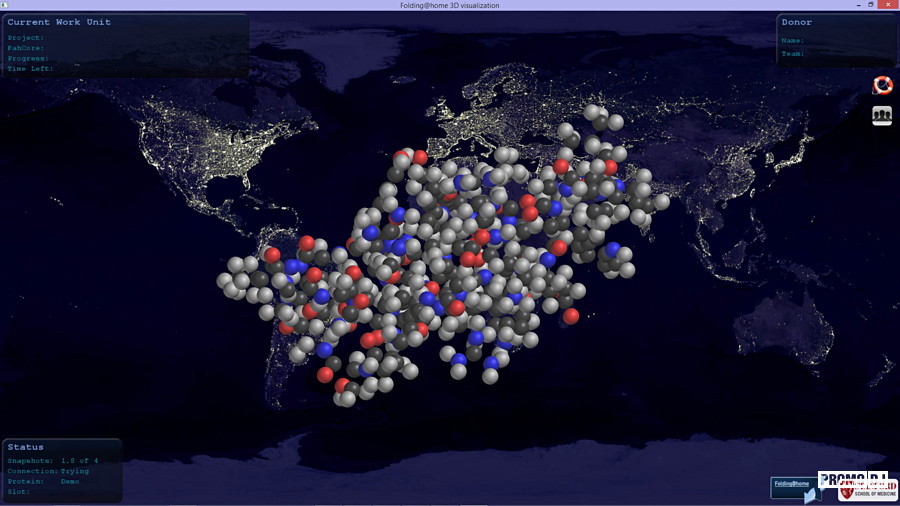Click the donor Team field

click(793, 53)
